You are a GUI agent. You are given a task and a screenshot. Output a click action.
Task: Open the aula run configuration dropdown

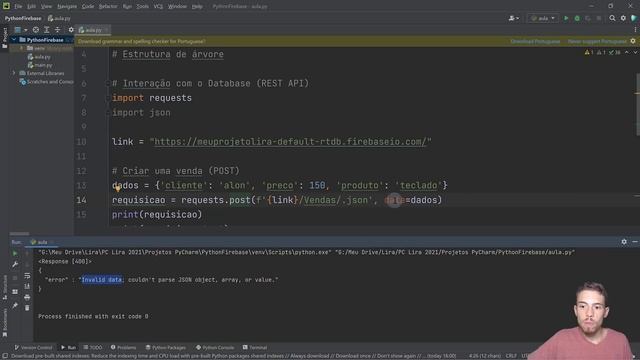click(x=543, y=18)
